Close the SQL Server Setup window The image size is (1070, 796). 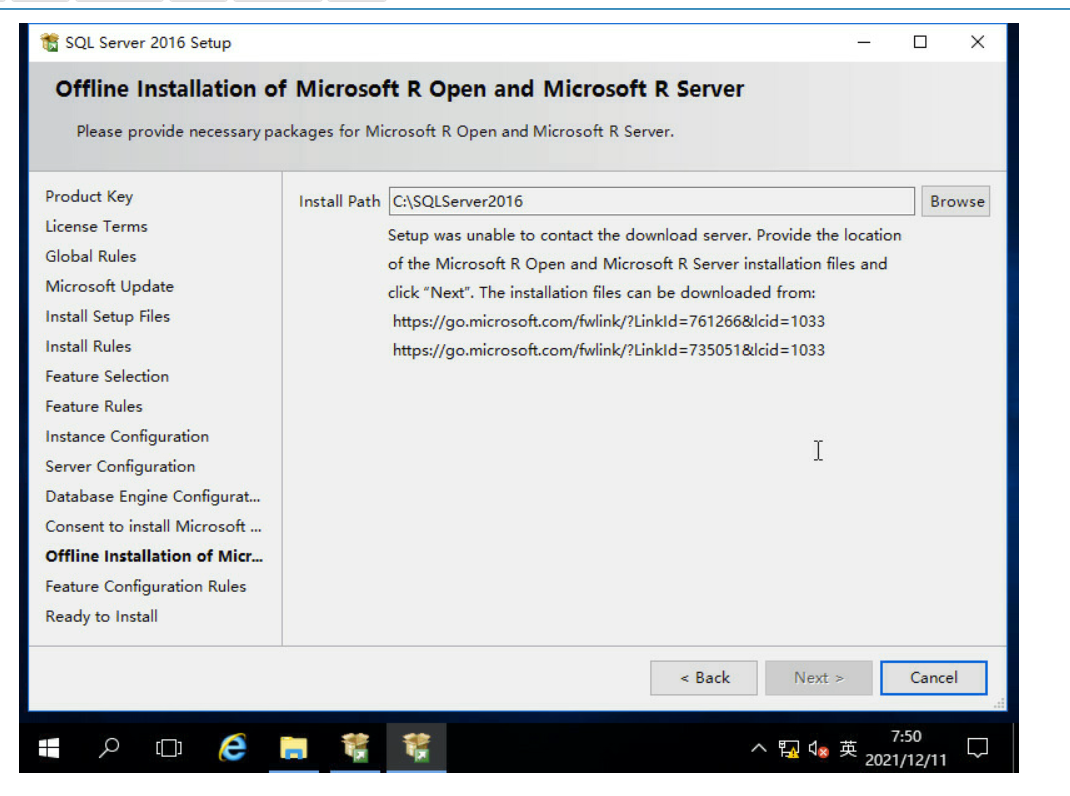(x=977, y=42)
